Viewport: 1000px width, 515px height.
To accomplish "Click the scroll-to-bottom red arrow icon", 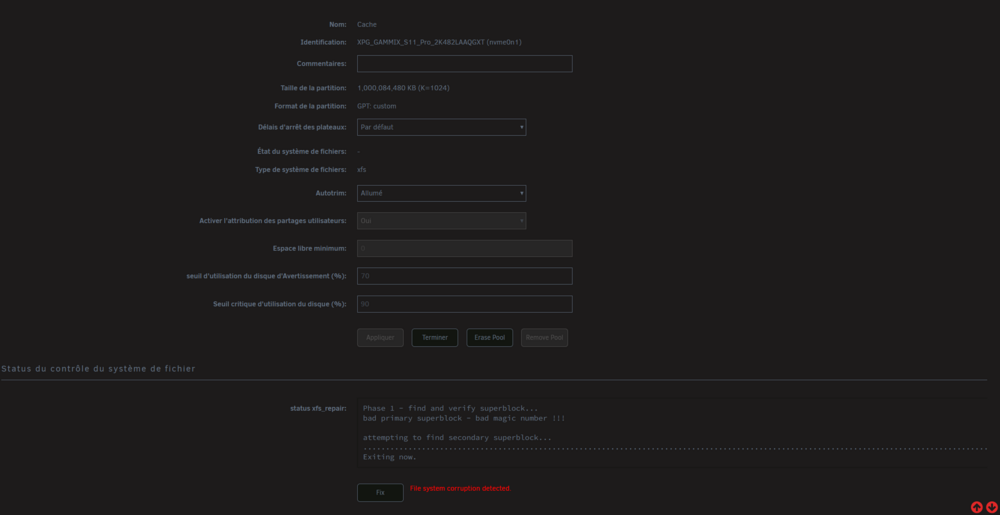I will 992,507.
